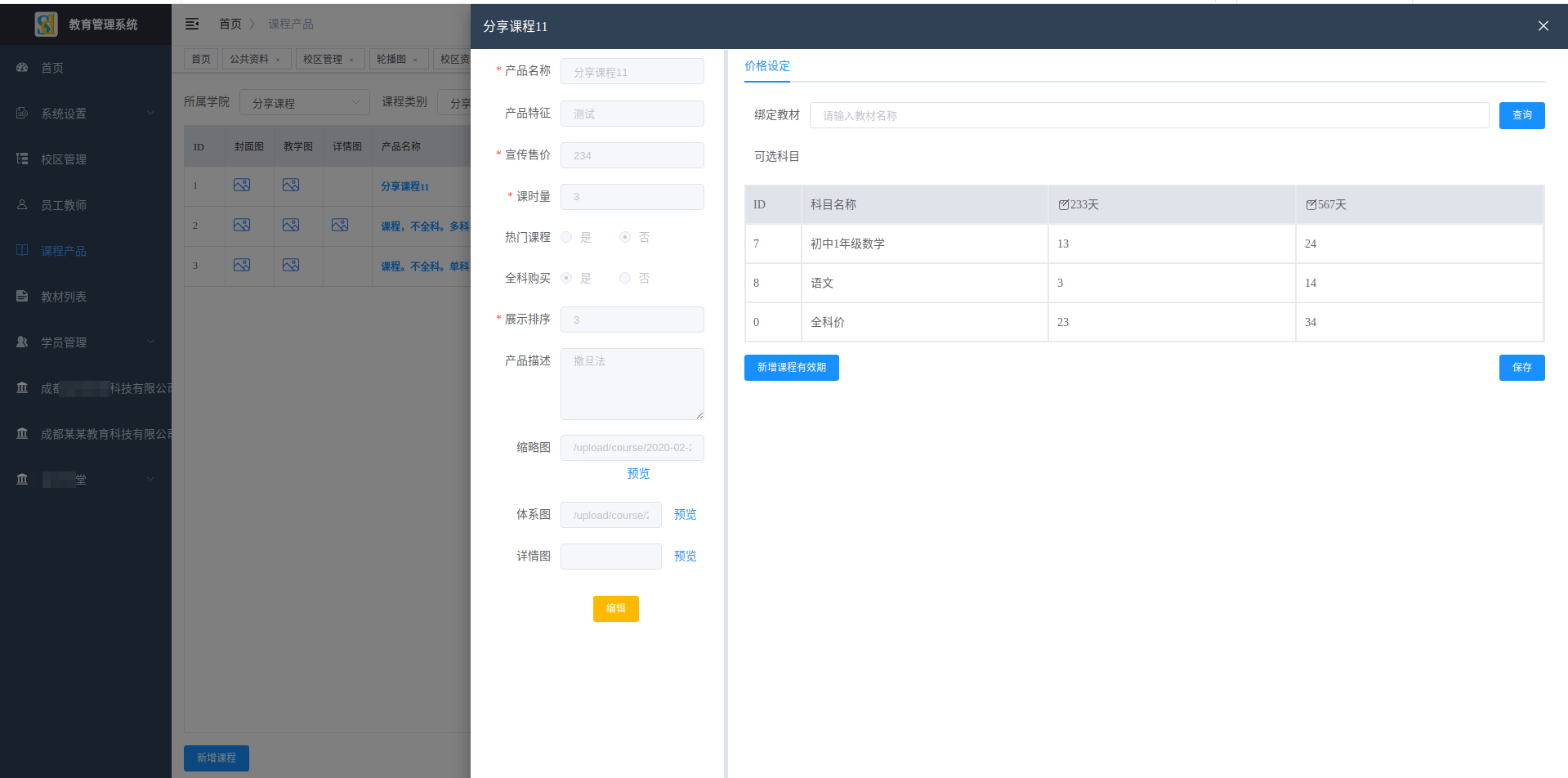Click the 宣传售价 input field

[x=632, y=155]
